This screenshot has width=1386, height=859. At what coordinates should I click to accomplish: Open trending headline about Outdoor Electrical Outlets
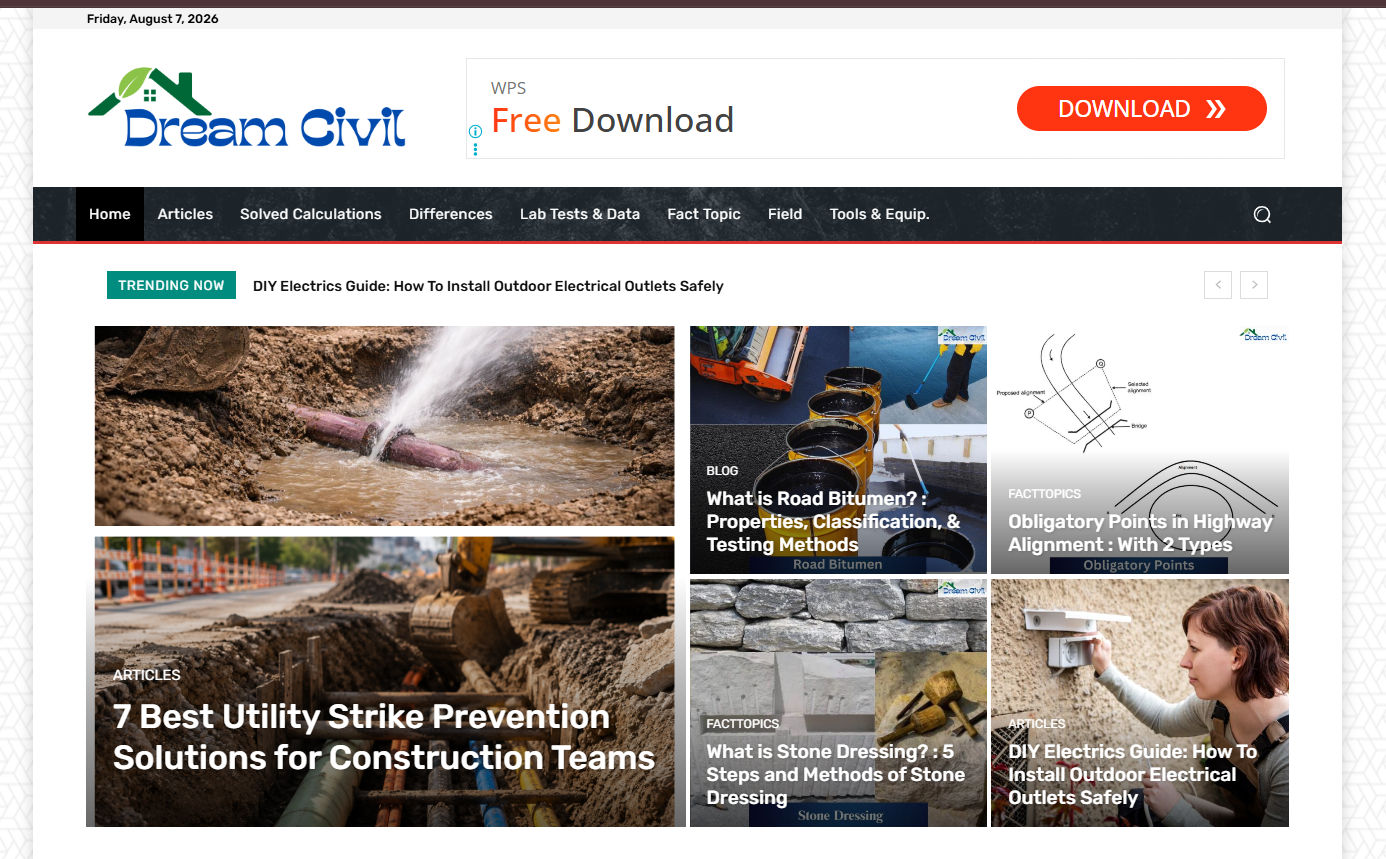click(x=488, y=286)
